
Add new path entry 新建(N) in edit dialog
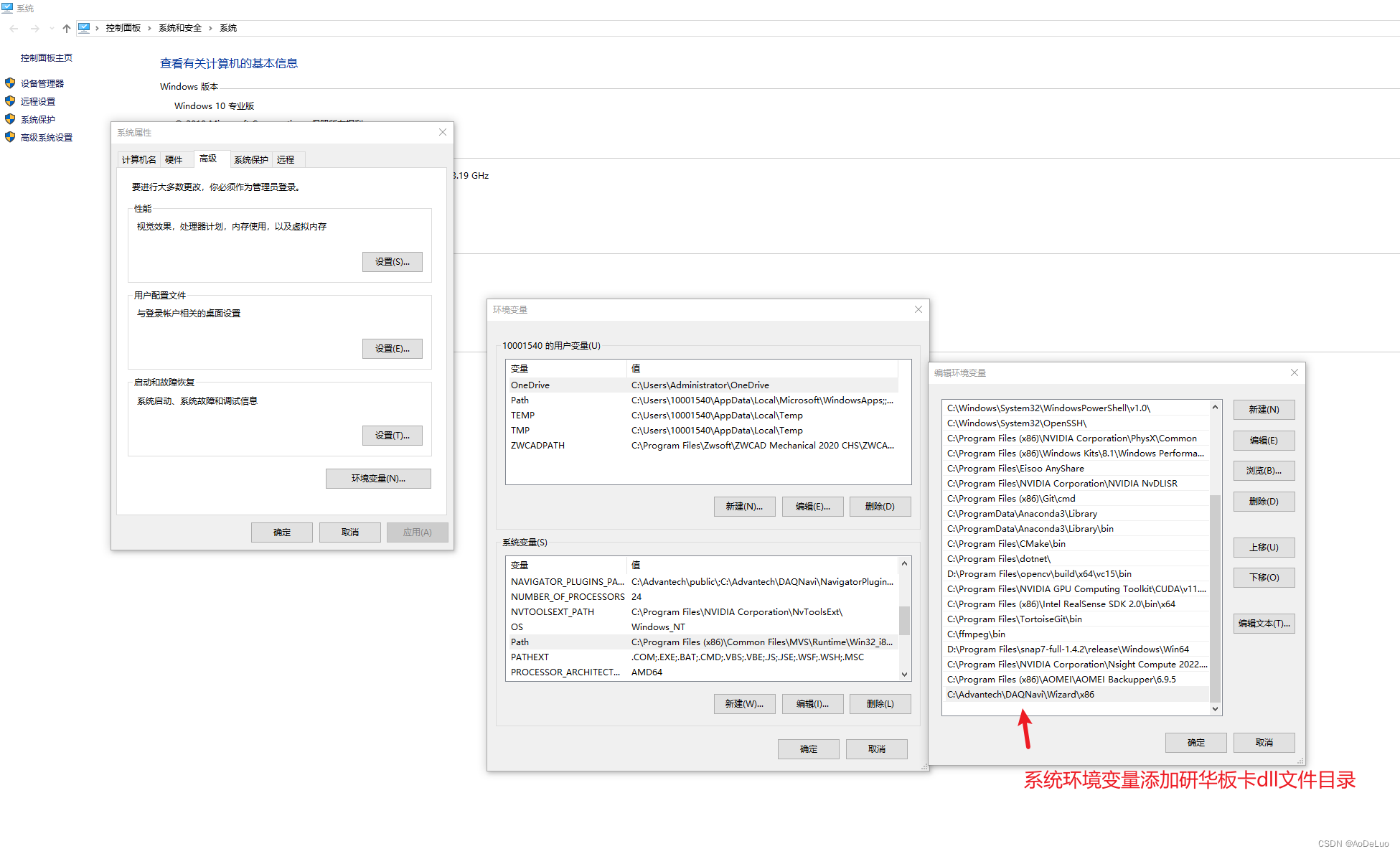point(1264,410)
